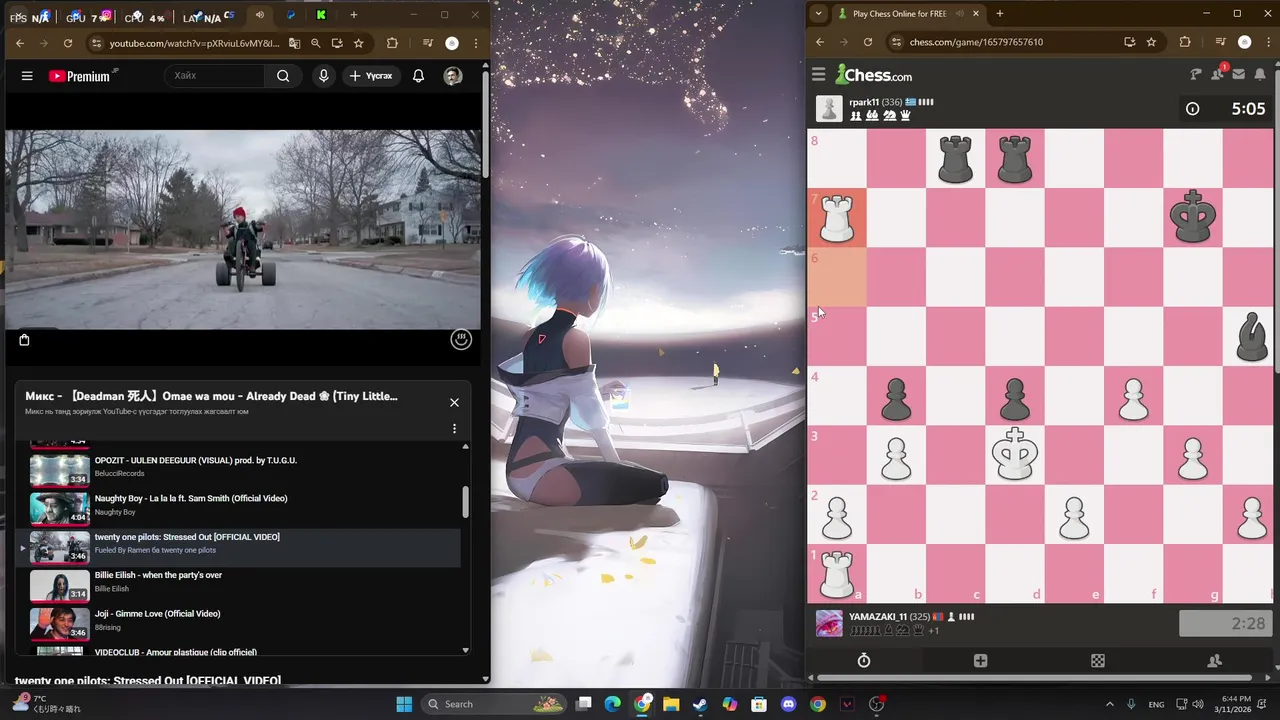Click the YouTube search magnifier button
Screen dimensions: 1280x720
pos(283,76)
